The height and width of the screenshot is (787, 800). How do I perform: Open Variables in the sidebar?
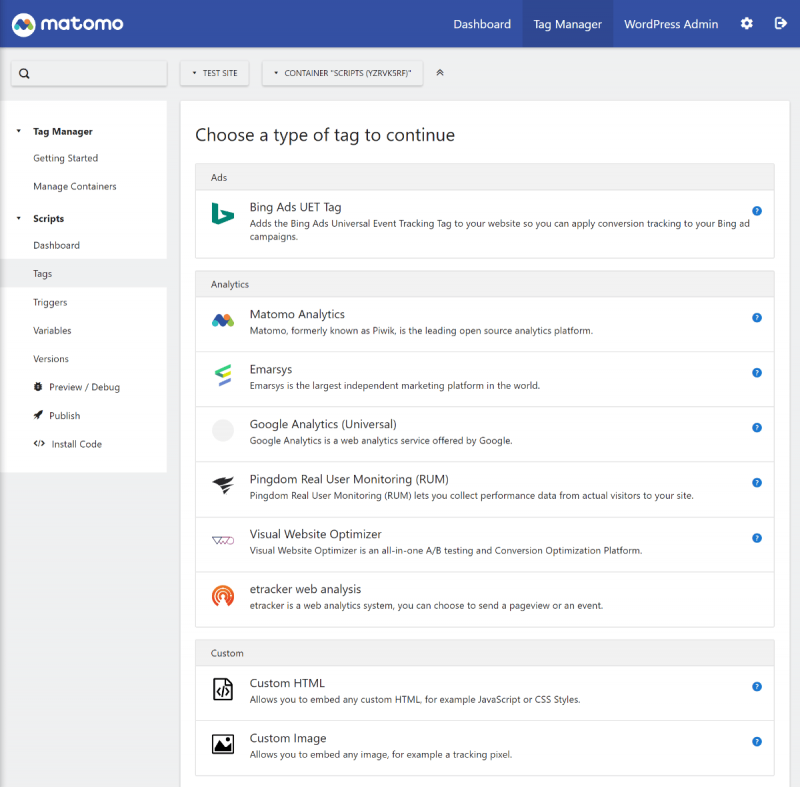coord(52,331)
